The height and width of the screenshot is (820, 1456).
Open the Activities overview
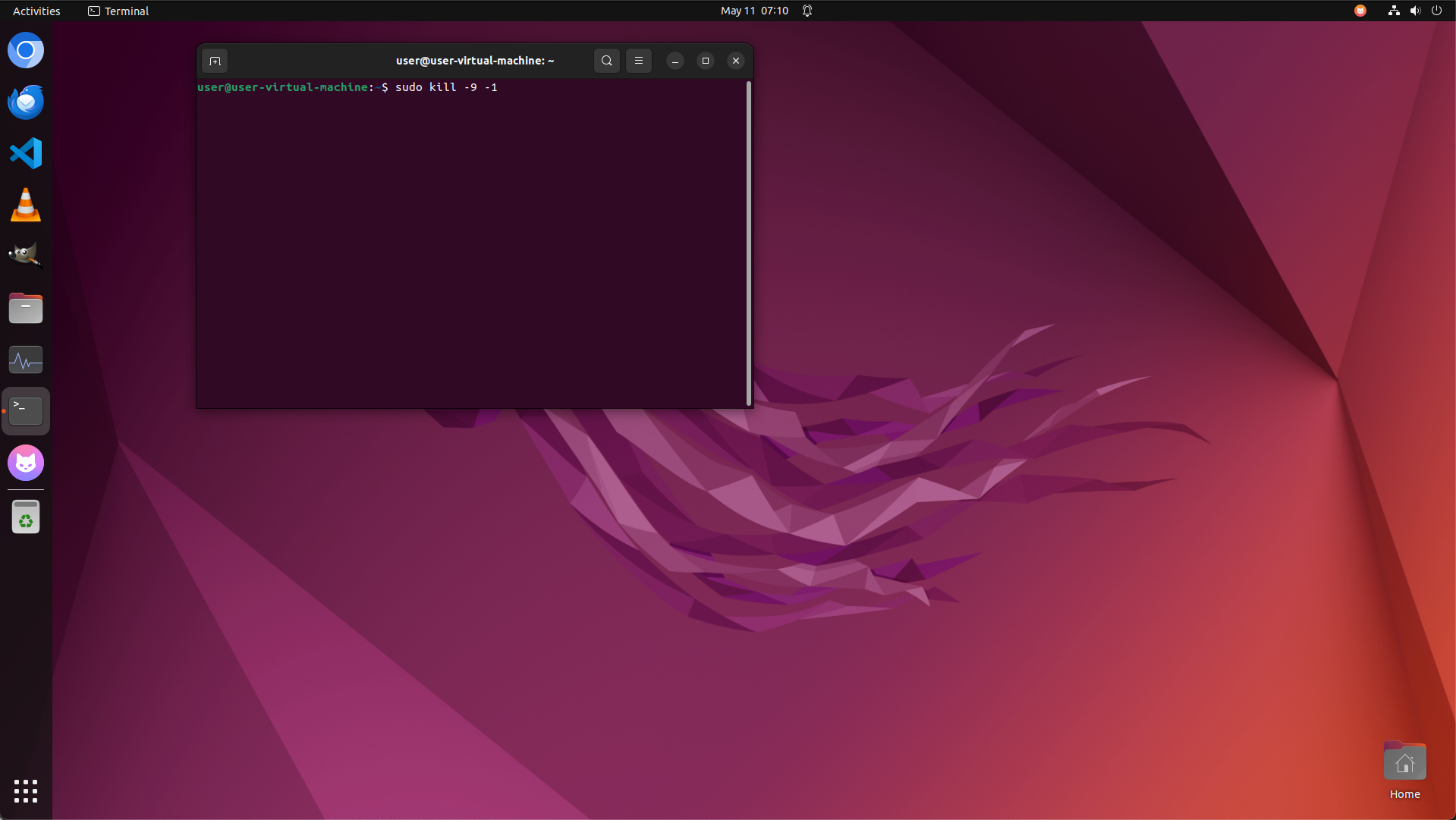[36, 11]
